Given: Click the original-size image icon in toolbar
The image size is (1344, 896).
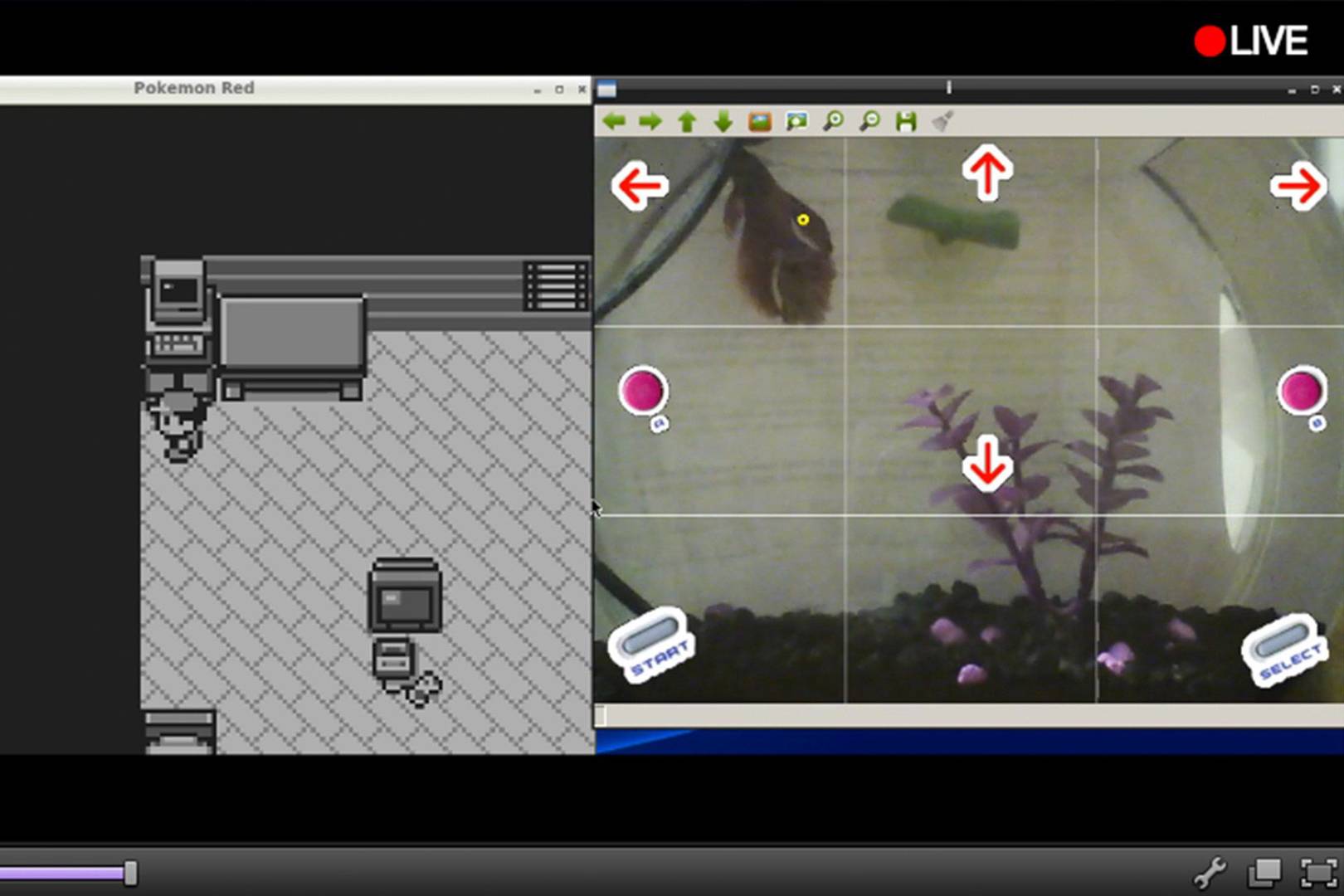Looking at the screenshot, I should 760,122.
